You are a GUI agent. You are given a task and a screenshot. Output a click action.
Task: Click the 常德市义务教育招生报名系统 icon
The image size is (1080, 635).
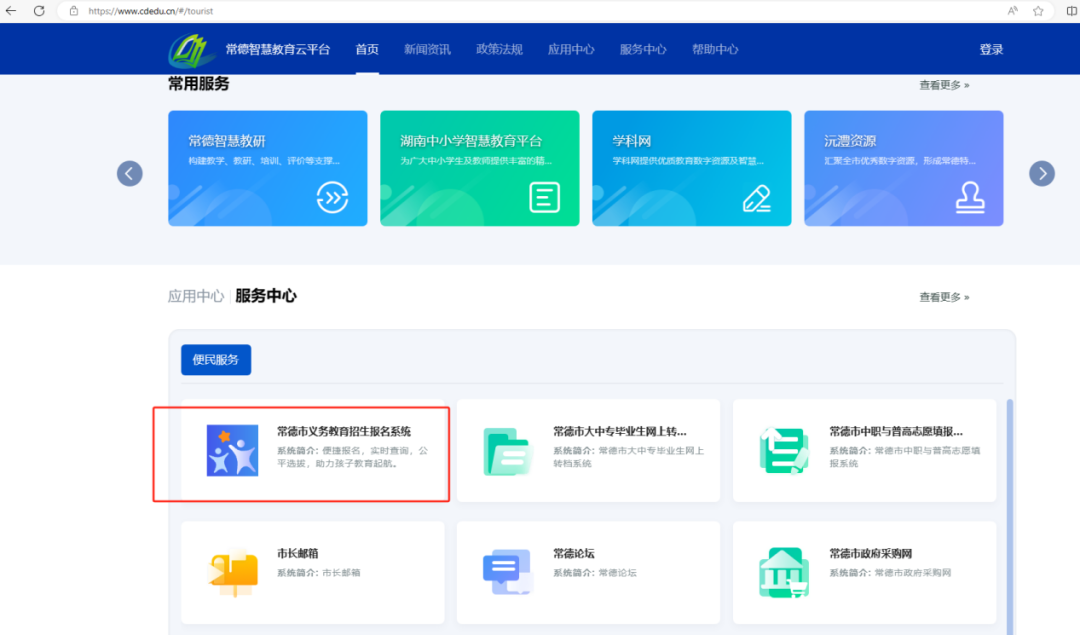pyautogui.click(x=232, y=450)
